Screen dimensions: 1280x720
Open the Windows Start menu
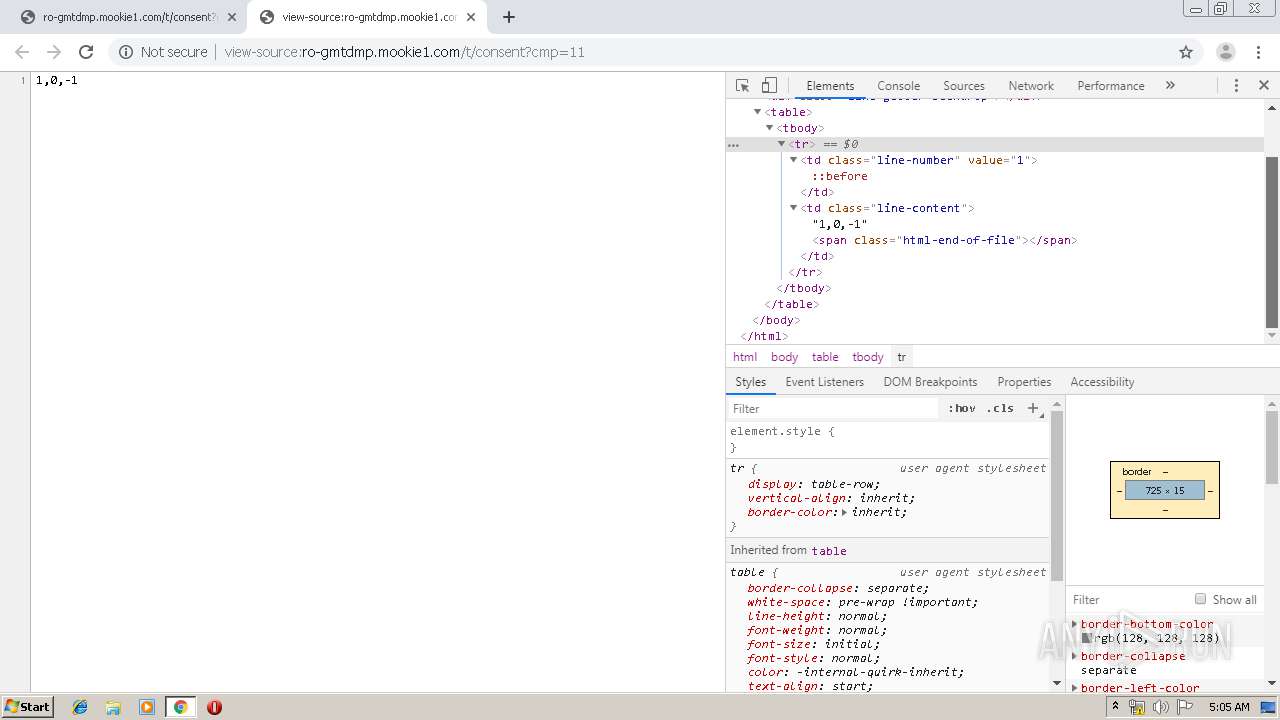pos(28,706)
